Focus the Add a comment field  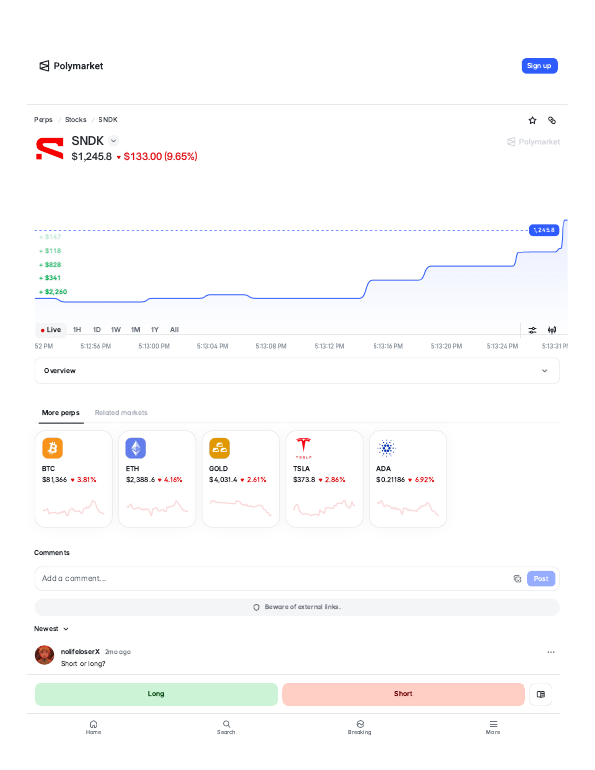[x=272, y=578]
